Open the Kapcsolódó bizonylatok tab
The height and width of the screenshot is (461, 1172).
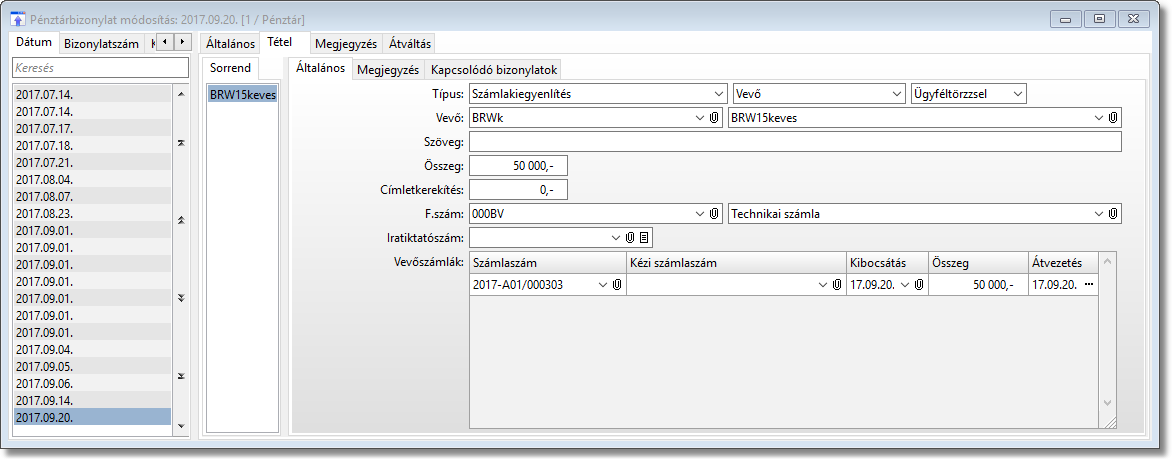point(494,70)
